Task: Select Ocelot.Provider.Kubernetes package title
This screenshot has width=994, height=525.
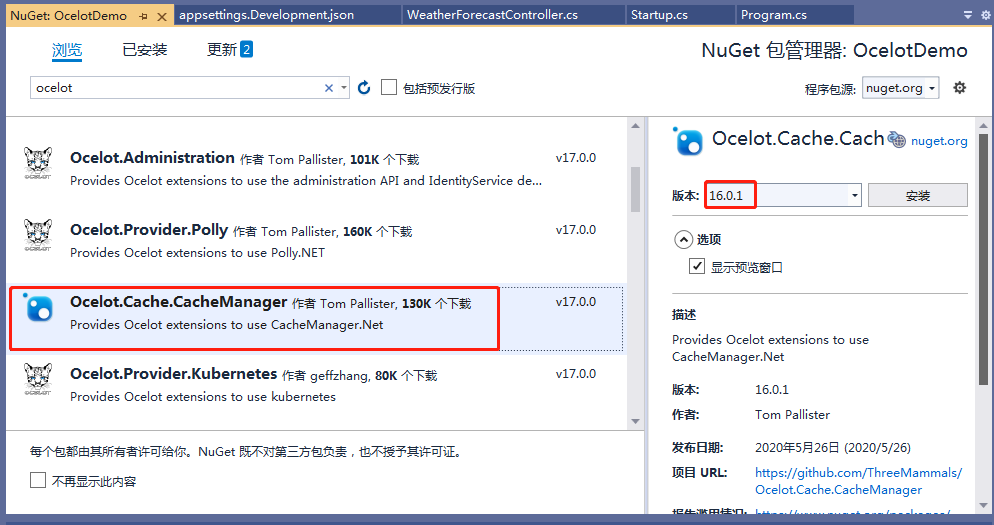Action: tap(174, 374)
